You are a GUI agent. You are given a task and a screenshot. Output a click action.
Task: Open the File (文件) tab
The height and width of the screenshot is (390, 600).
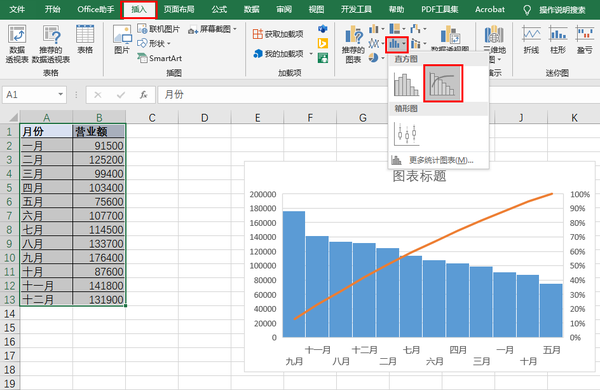[x=17, y=9]
